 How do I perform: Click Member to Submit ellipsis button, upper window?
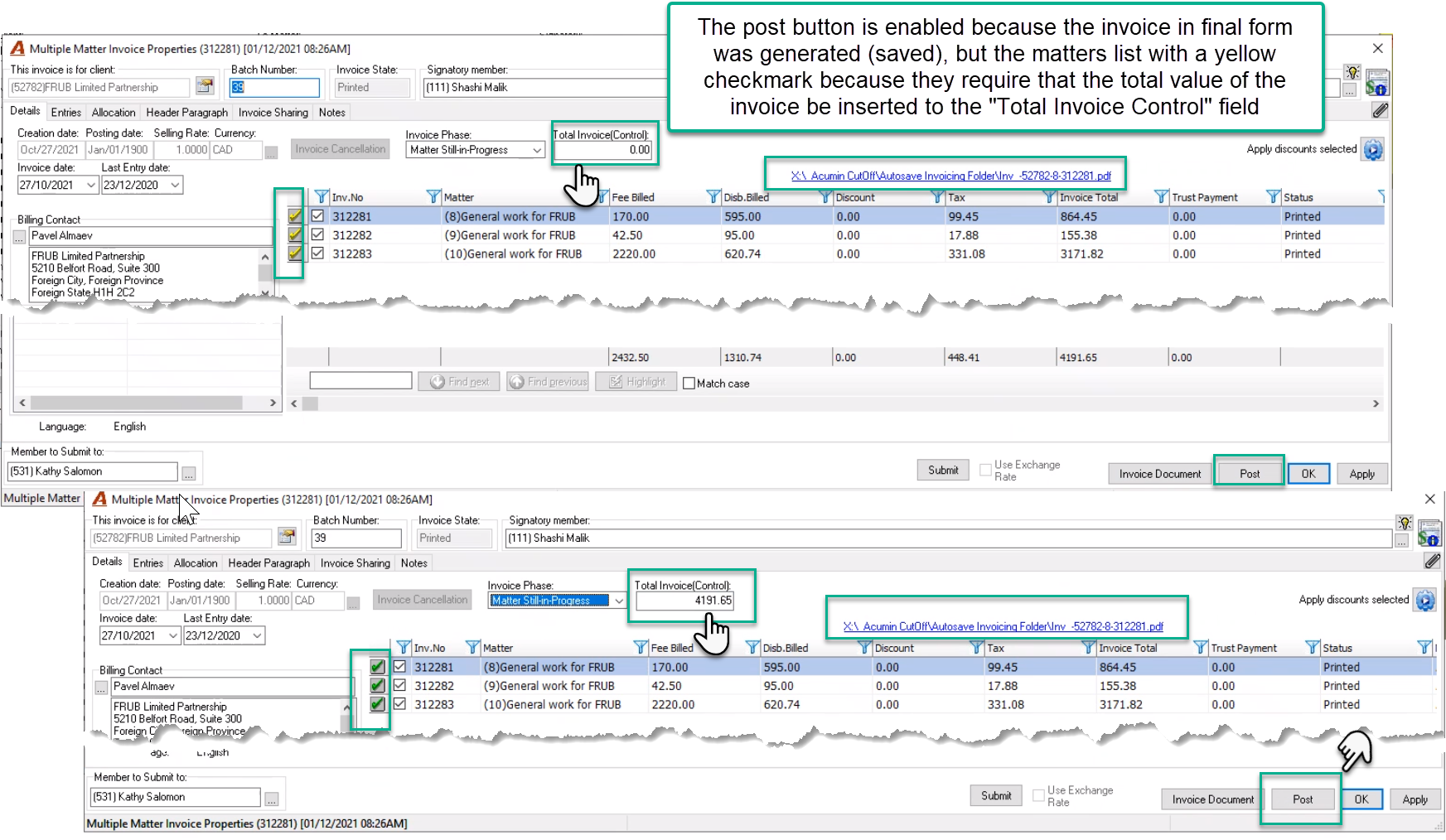(189, 472)
